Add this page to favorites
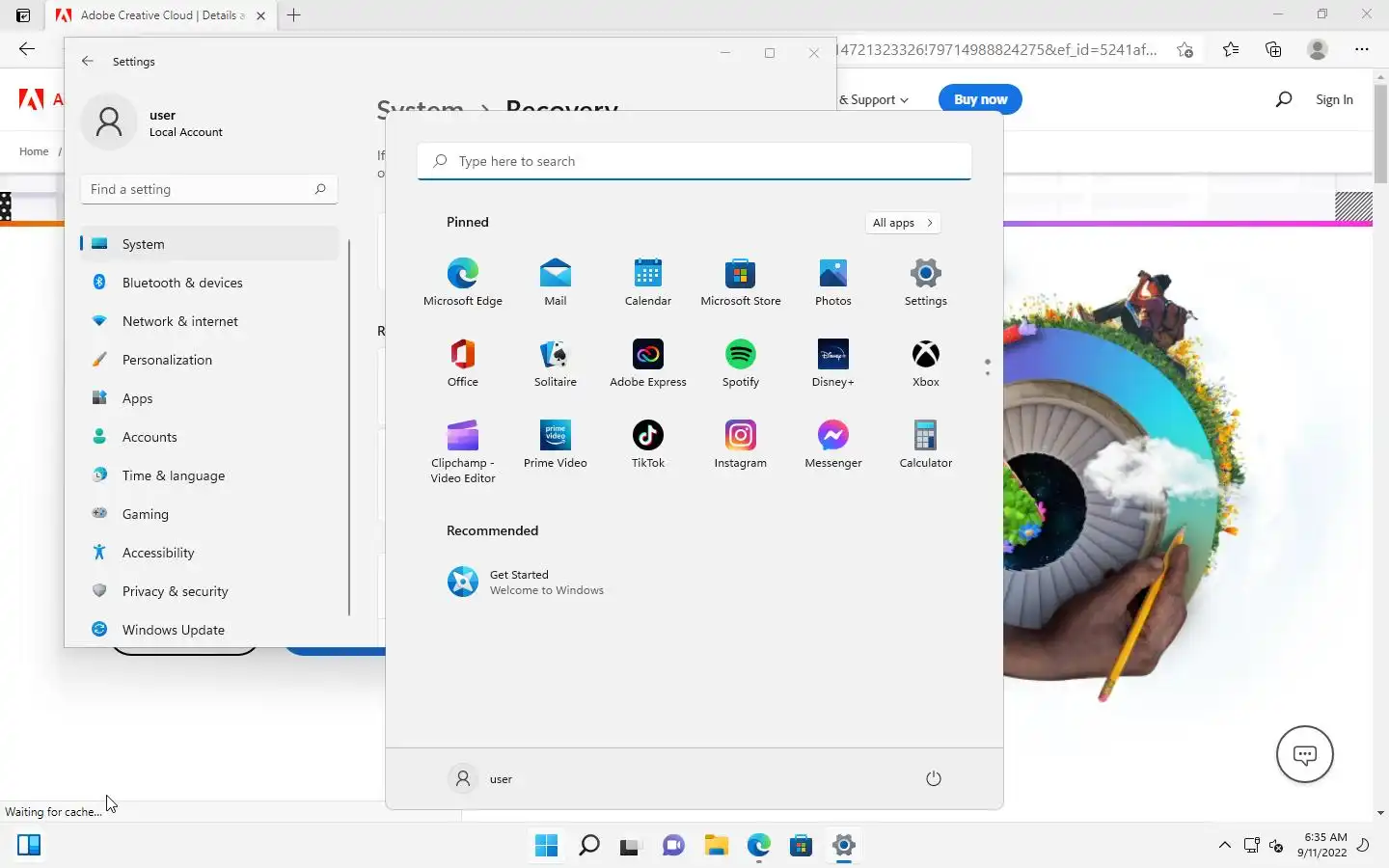Image resolution: width=1389 pixels, height=868 pixels. (1185, 49)
